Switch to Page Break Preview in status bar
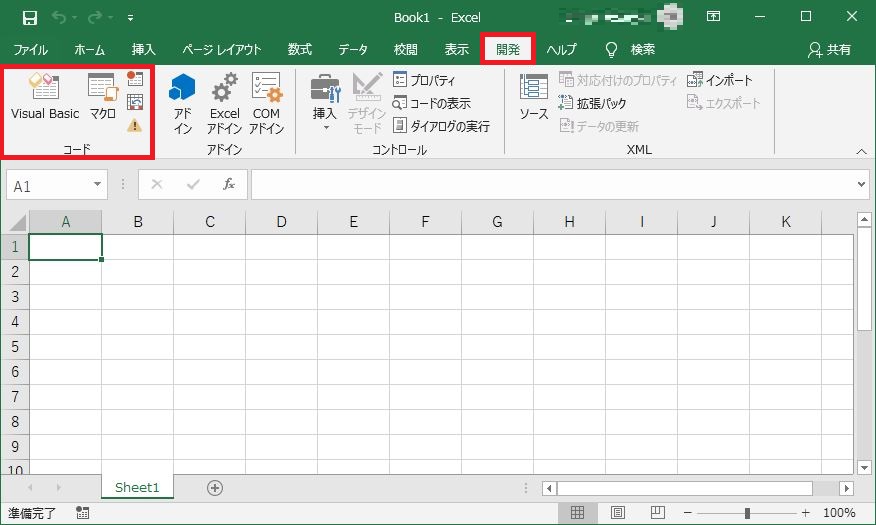The image size is (876, 525). [658, 513]
